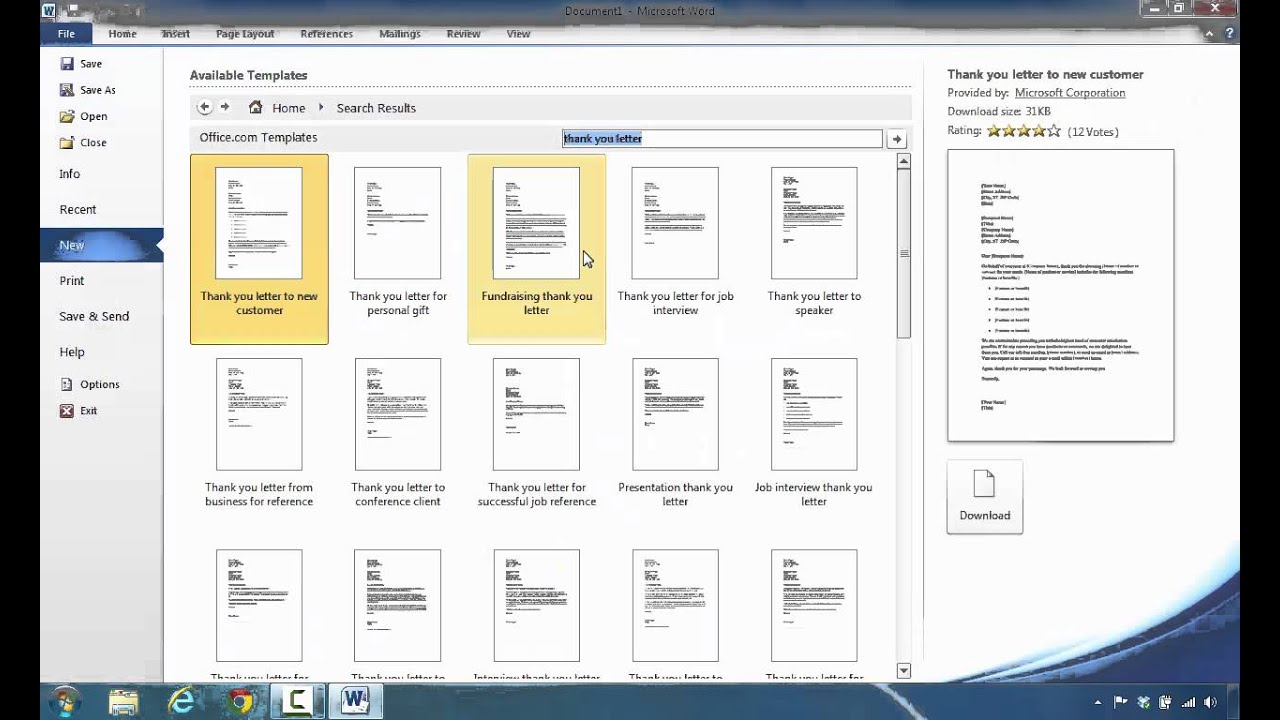This screenshot has height=720, width=1280.
Task: Open the References tab
Action: pyautogui.click(x=327, y=33)
